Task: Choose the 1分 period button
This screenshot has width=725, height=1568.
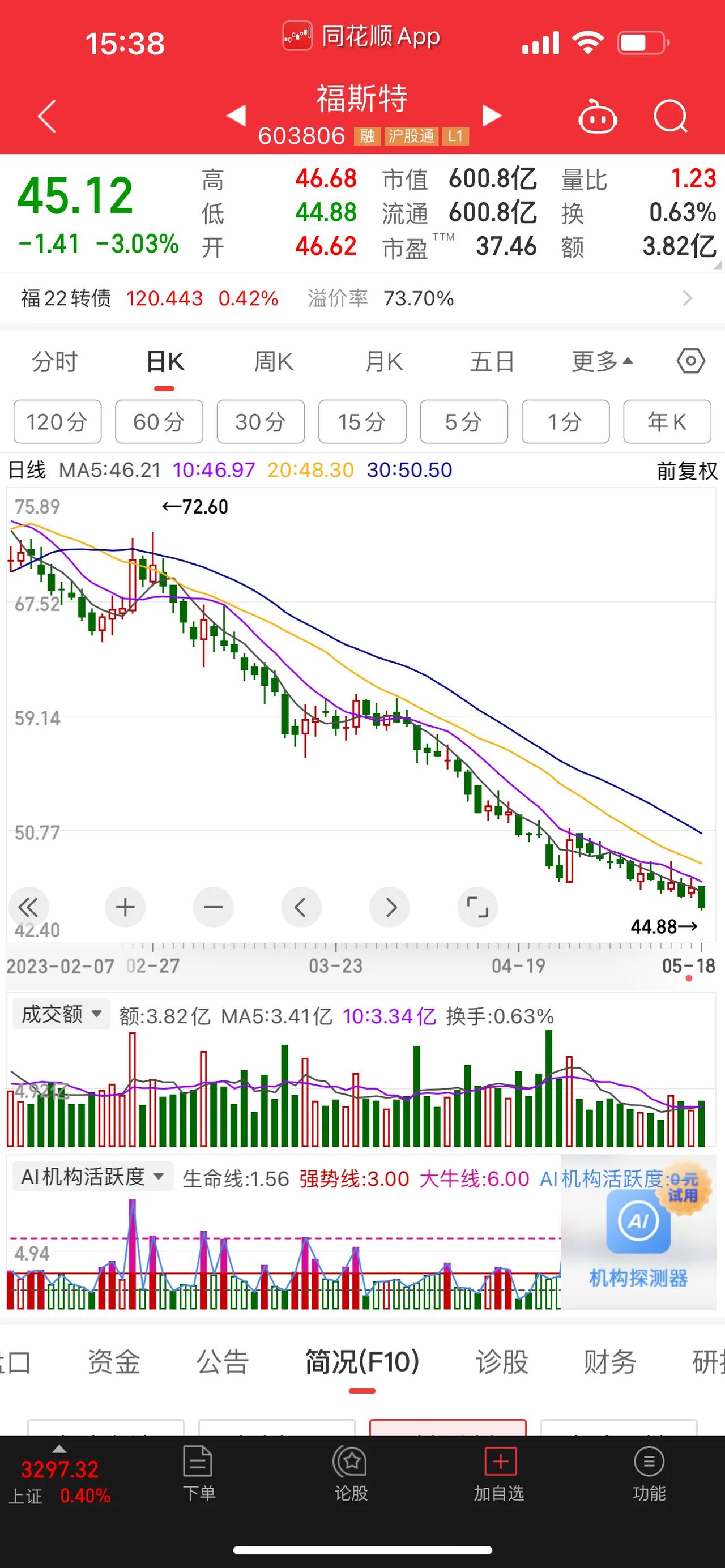Action: pos(565,421)
